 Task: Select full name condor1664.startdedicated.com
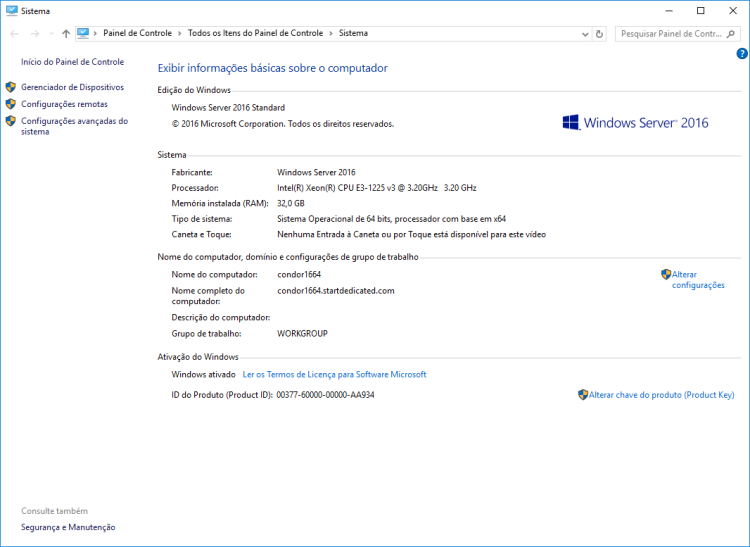click(336, 291)
